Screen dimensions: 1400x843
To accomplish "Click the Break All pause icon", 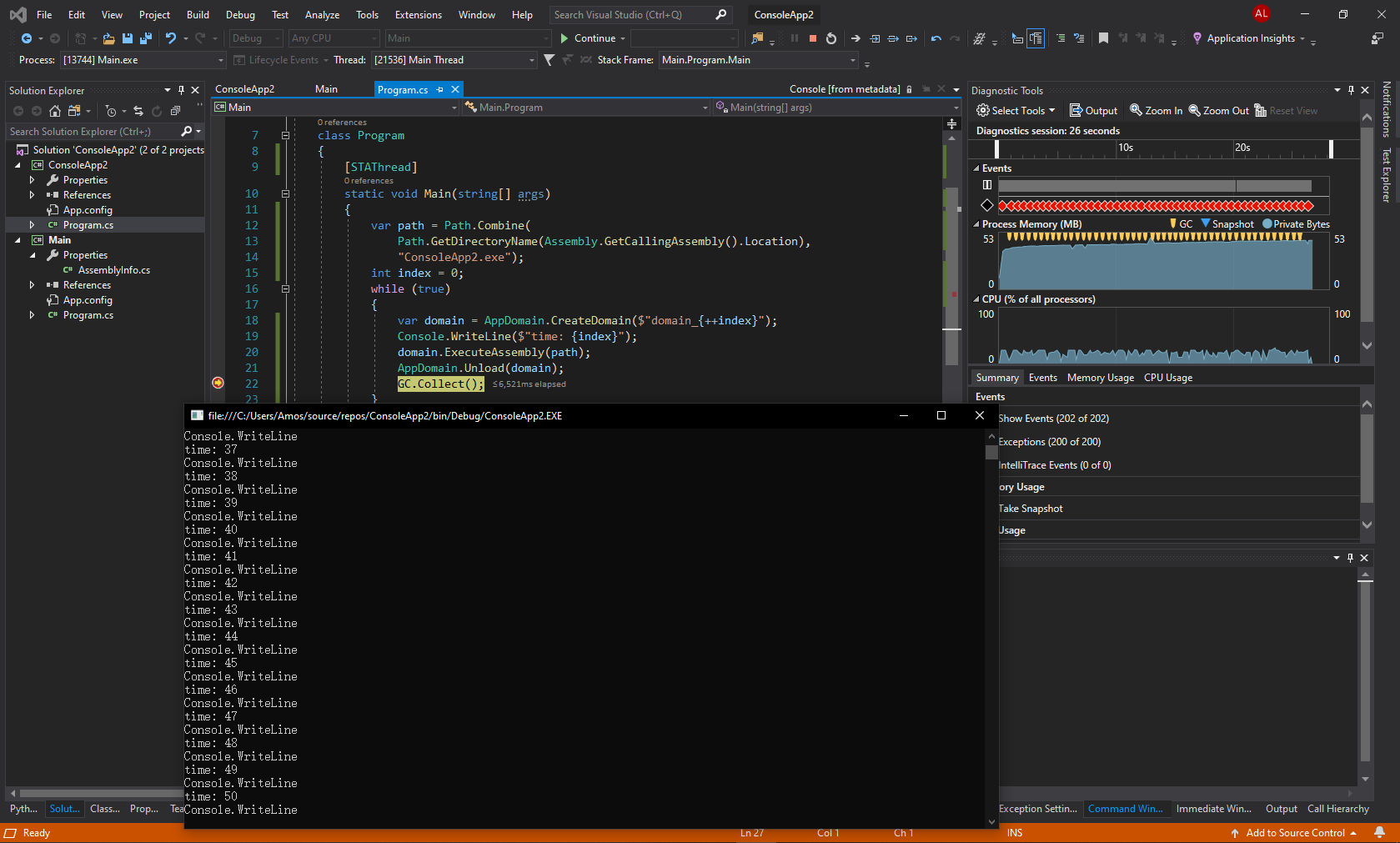I will click(x=794, y=38).
